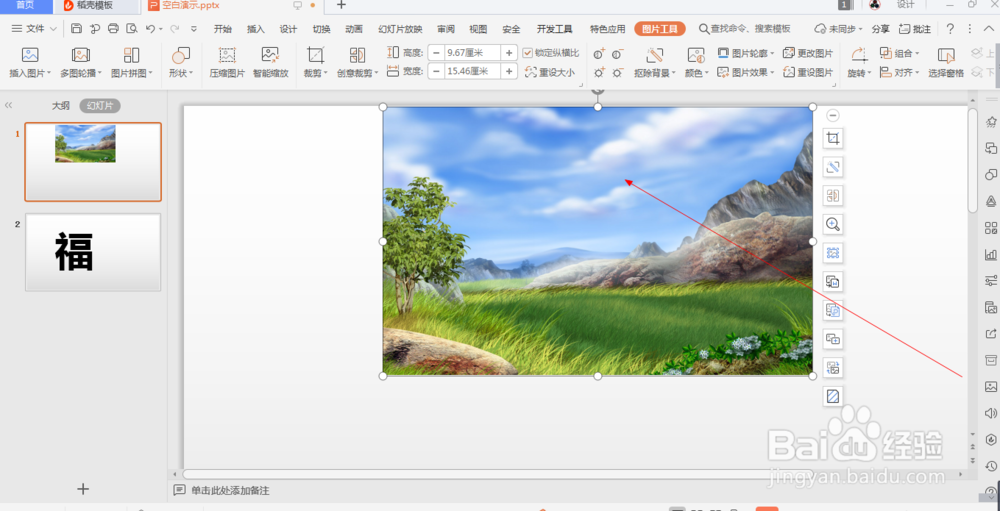This screenshot has height=511, width=1000.
Task: Increase height with plus stepper
Action: [x=509, y=52]
